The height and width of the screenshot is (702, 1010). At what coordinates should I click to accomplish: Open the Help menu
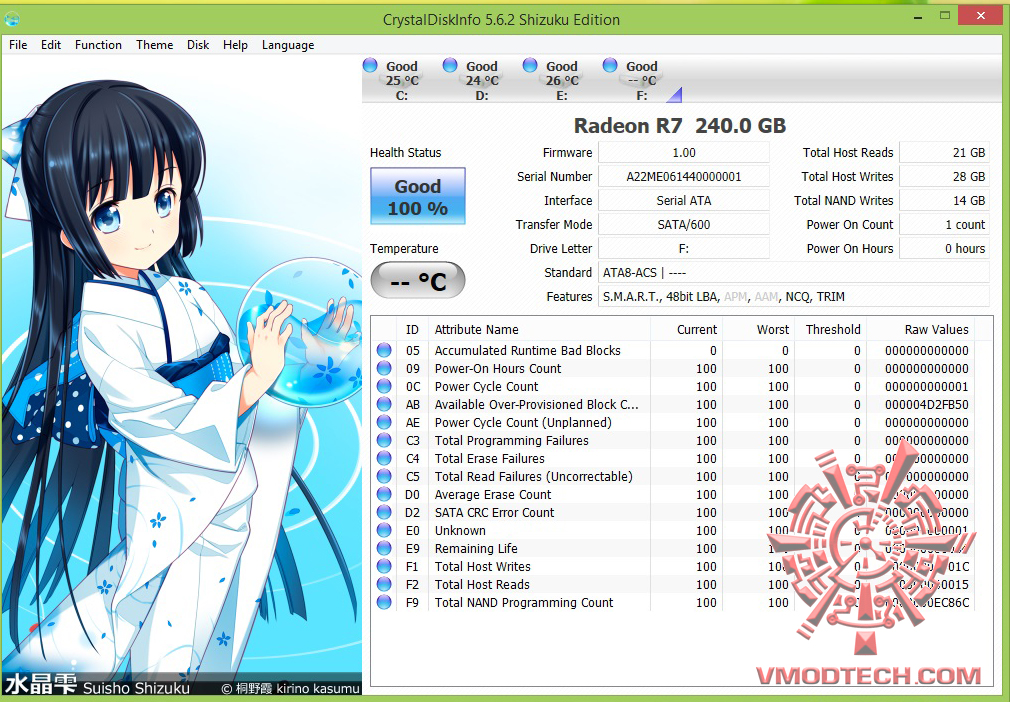pos(235,44)
